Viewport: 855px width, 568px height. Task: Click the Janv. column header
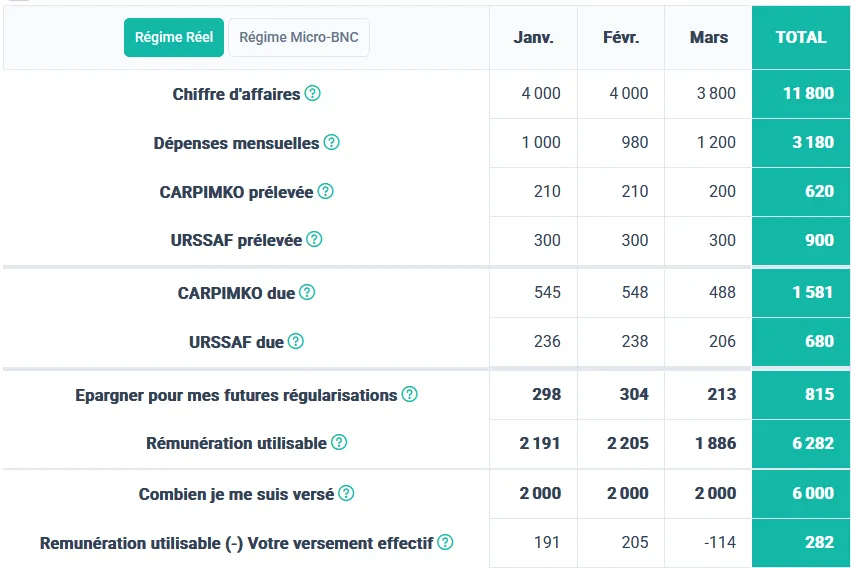point(533,38)
